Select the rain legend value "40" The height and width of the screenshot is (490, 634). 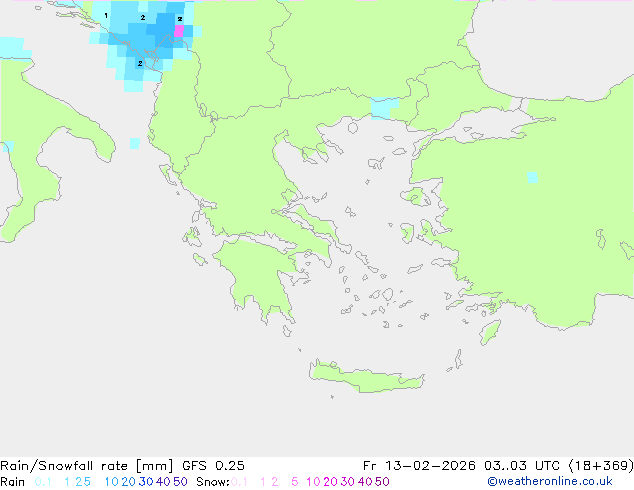coord(163,482)
